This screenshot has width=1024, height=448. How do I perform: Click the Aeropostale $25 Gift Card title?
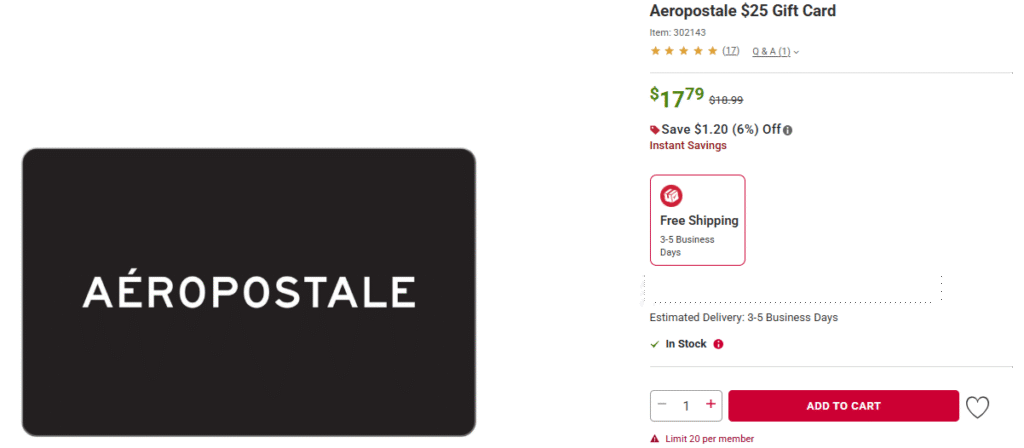click(743, 11)
